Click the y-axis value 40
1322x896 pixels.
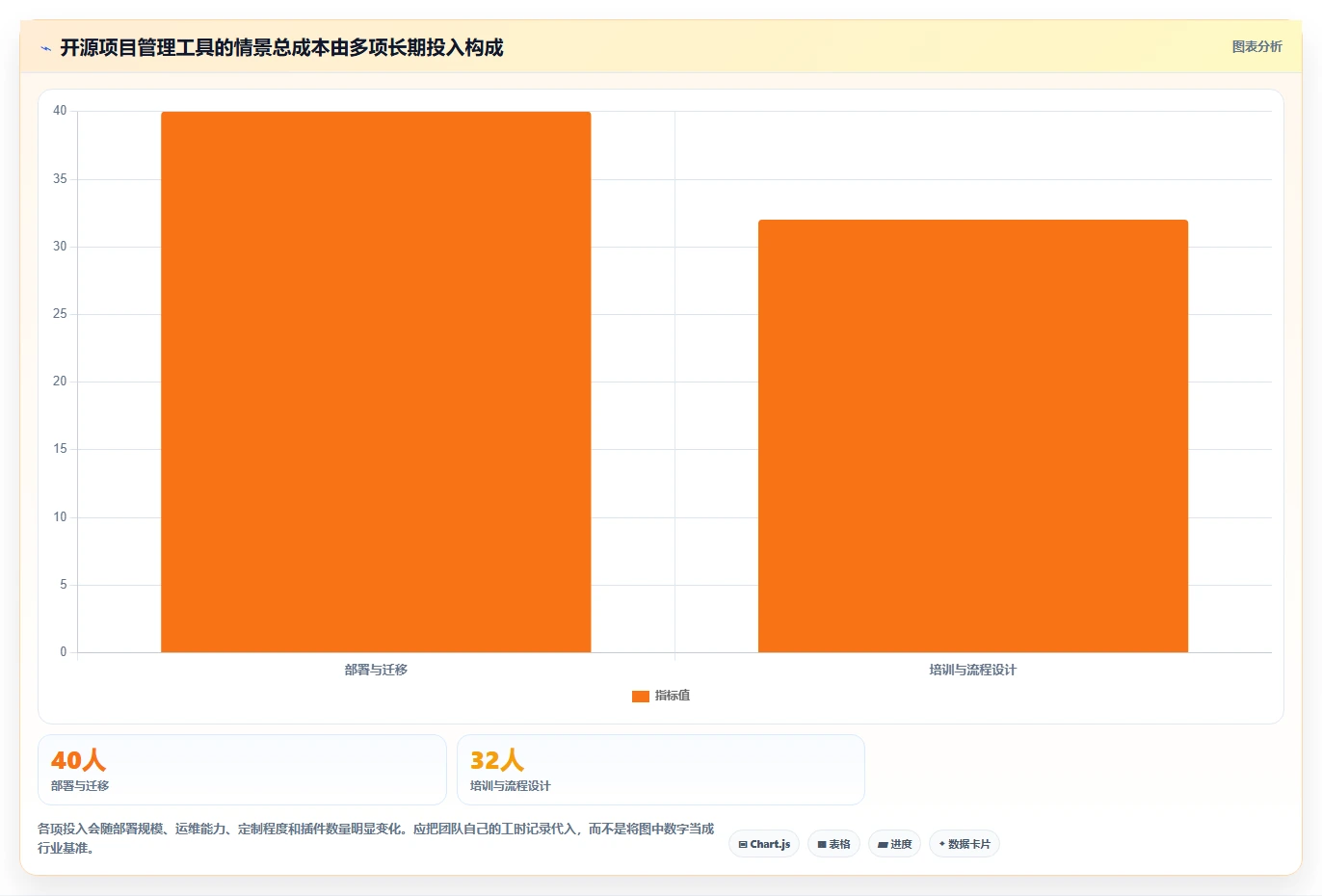point(60,111)
